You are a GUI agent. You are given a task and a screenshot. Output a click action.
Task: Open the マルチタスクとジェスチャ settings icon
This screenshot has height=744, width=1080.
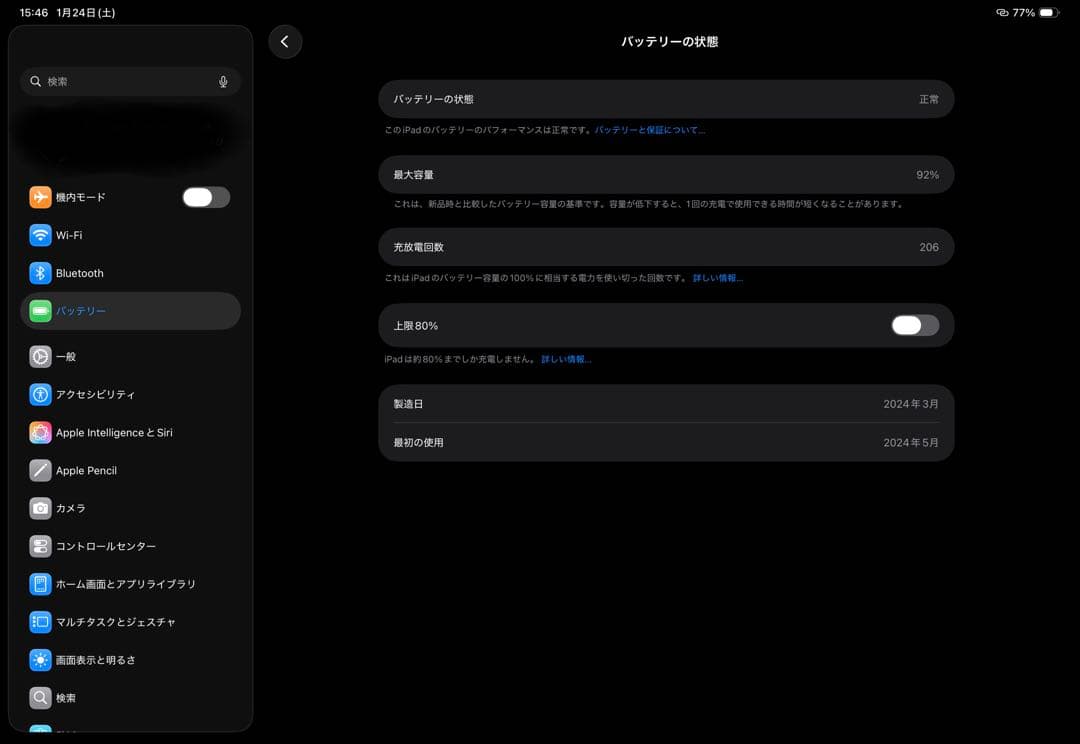coord(40,621)
